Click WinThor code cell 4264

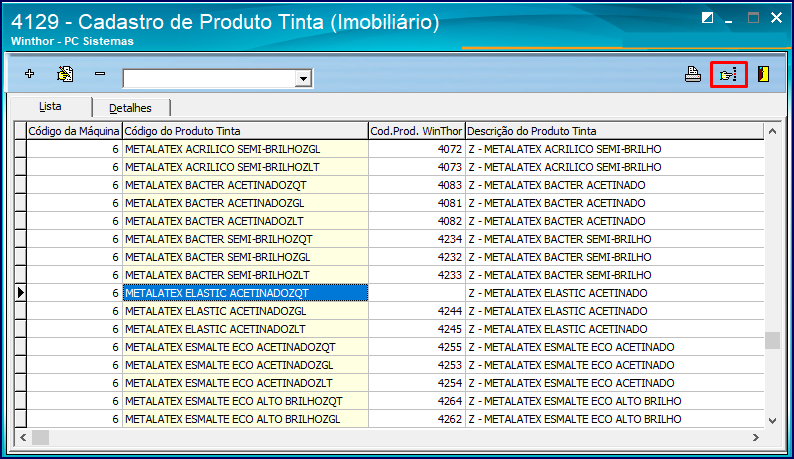click(x=416, y=401)
